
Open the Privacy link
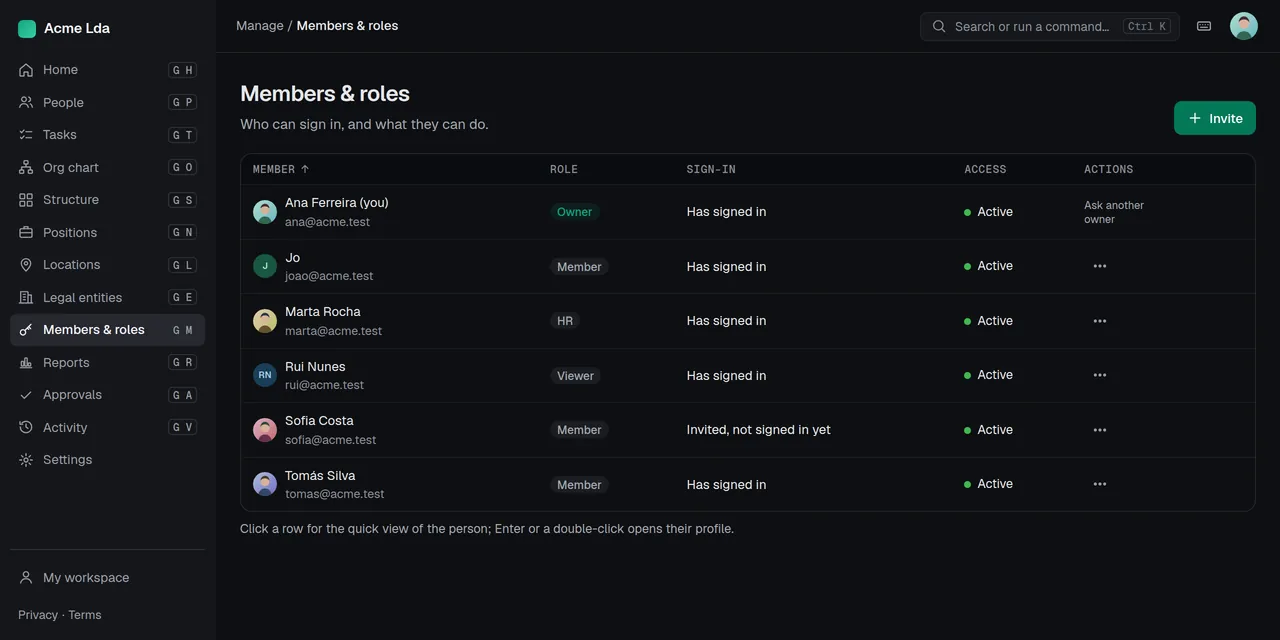[38, 615]
